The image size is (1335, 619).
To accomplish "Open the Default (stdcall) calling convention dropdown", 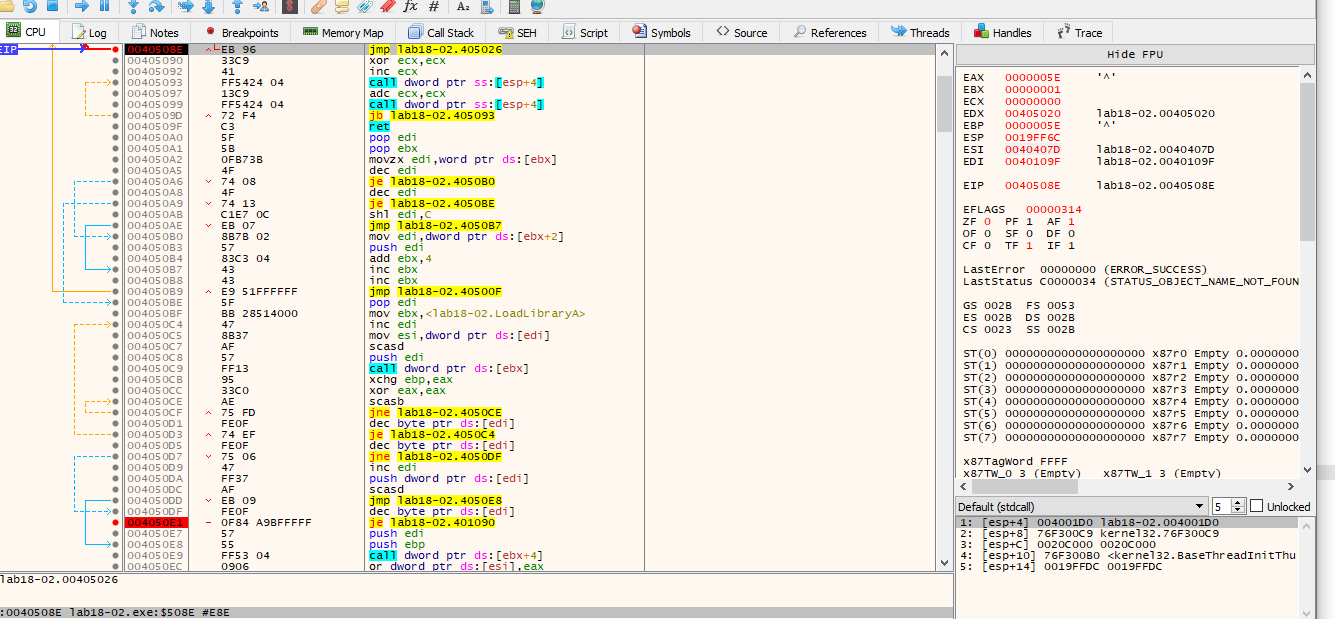I will point(1082,506).
